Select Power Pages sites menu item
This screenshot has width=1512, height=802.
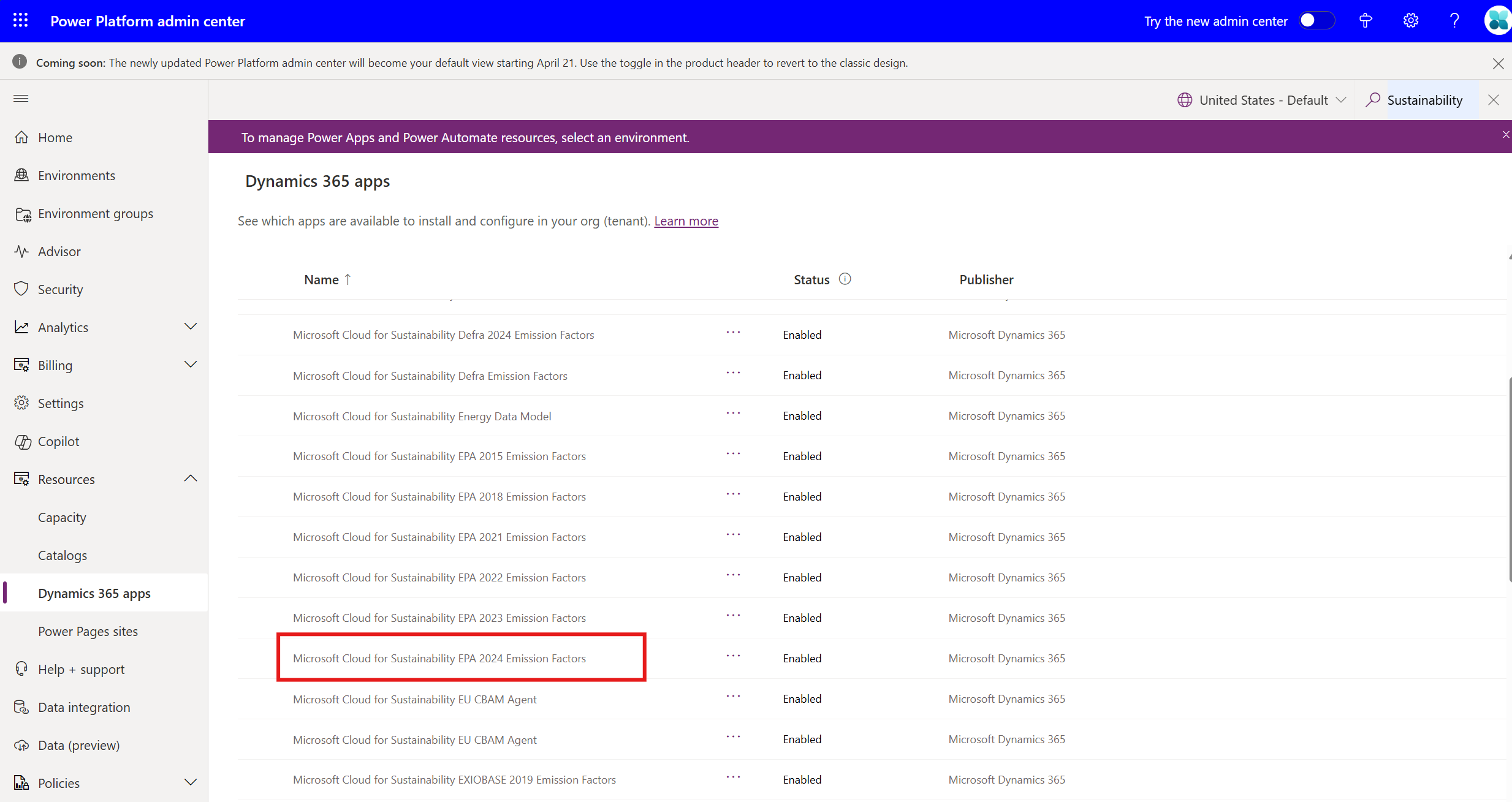coord(88,631)
